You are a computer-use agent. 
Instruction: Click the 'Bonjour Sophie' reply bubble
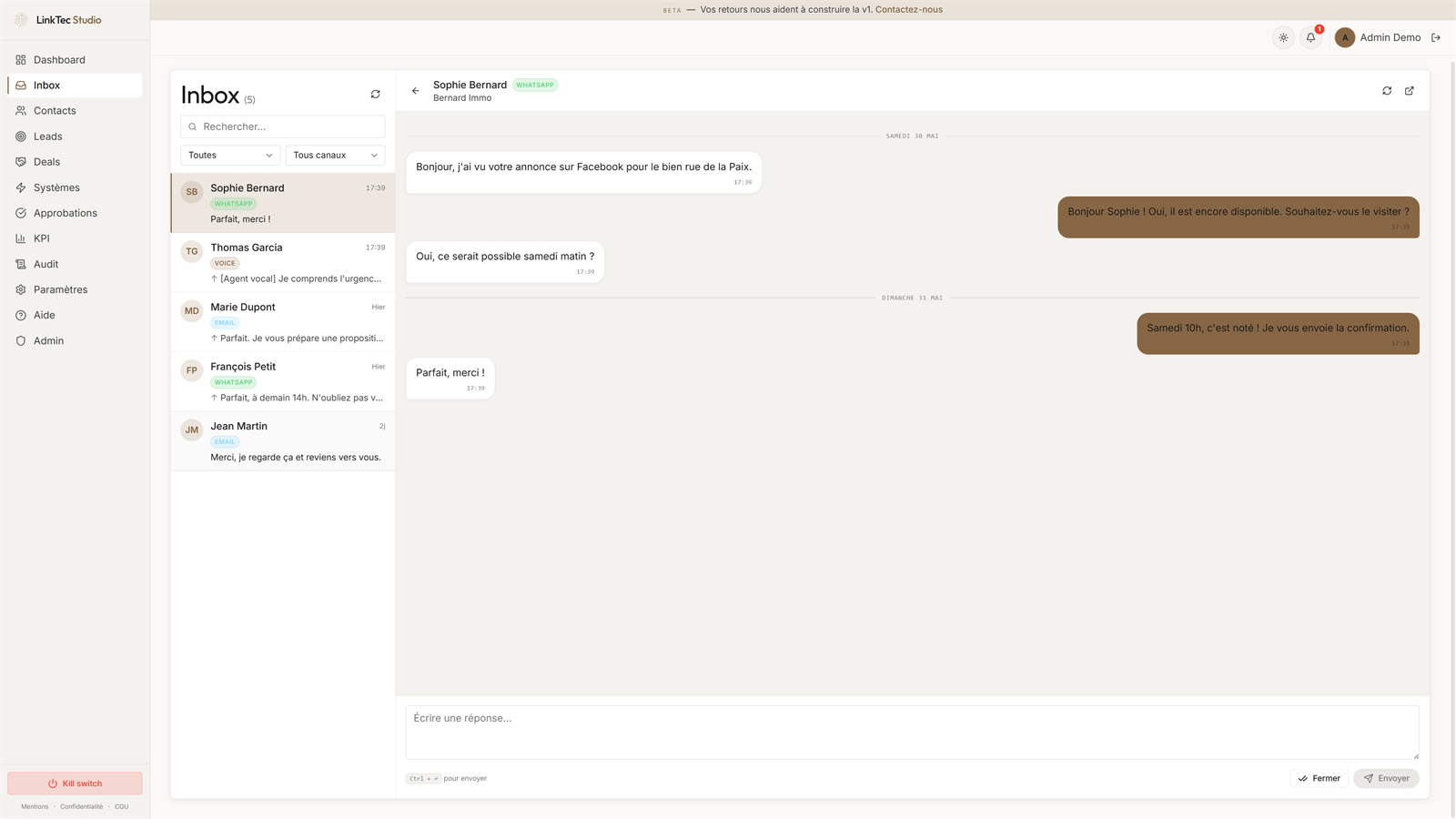[x=1239, y=217]
